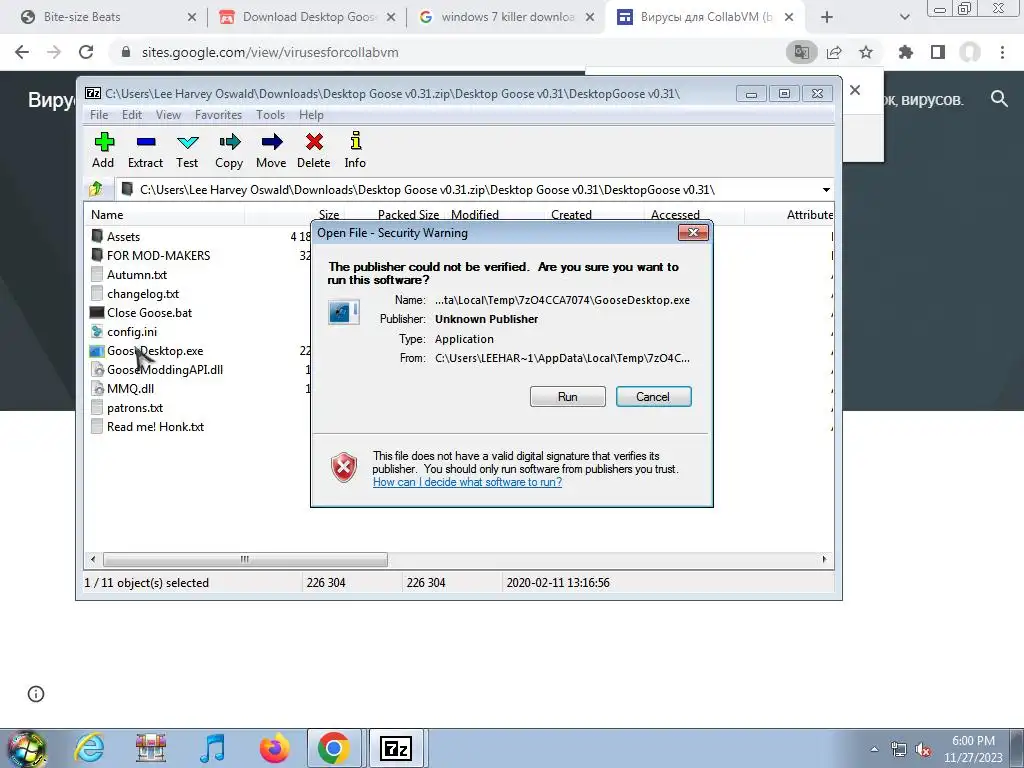The height and width of the screenshot is (768, 1024).
Task: Open Internet Explorer from taskbar
Action: click(x=89, y=748)
